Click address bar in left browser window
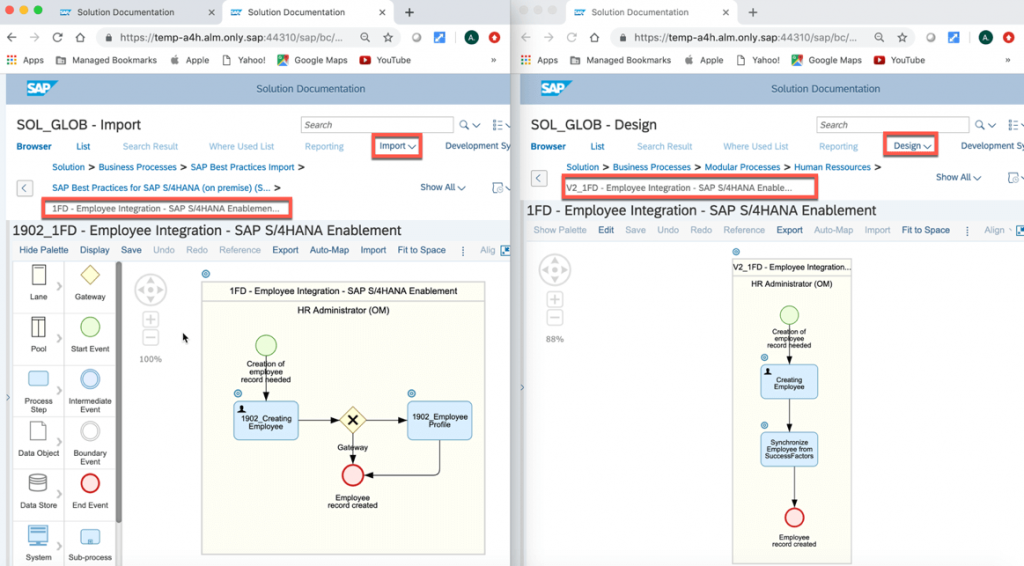The image size is (1024, 566). [231, 37]
